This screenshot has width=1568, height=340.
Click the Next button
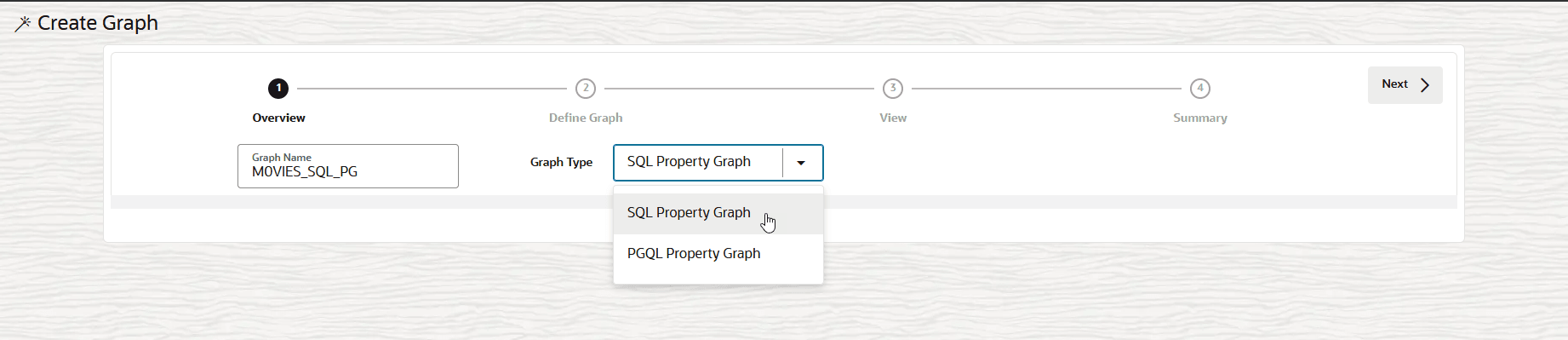coord(1405,85)
